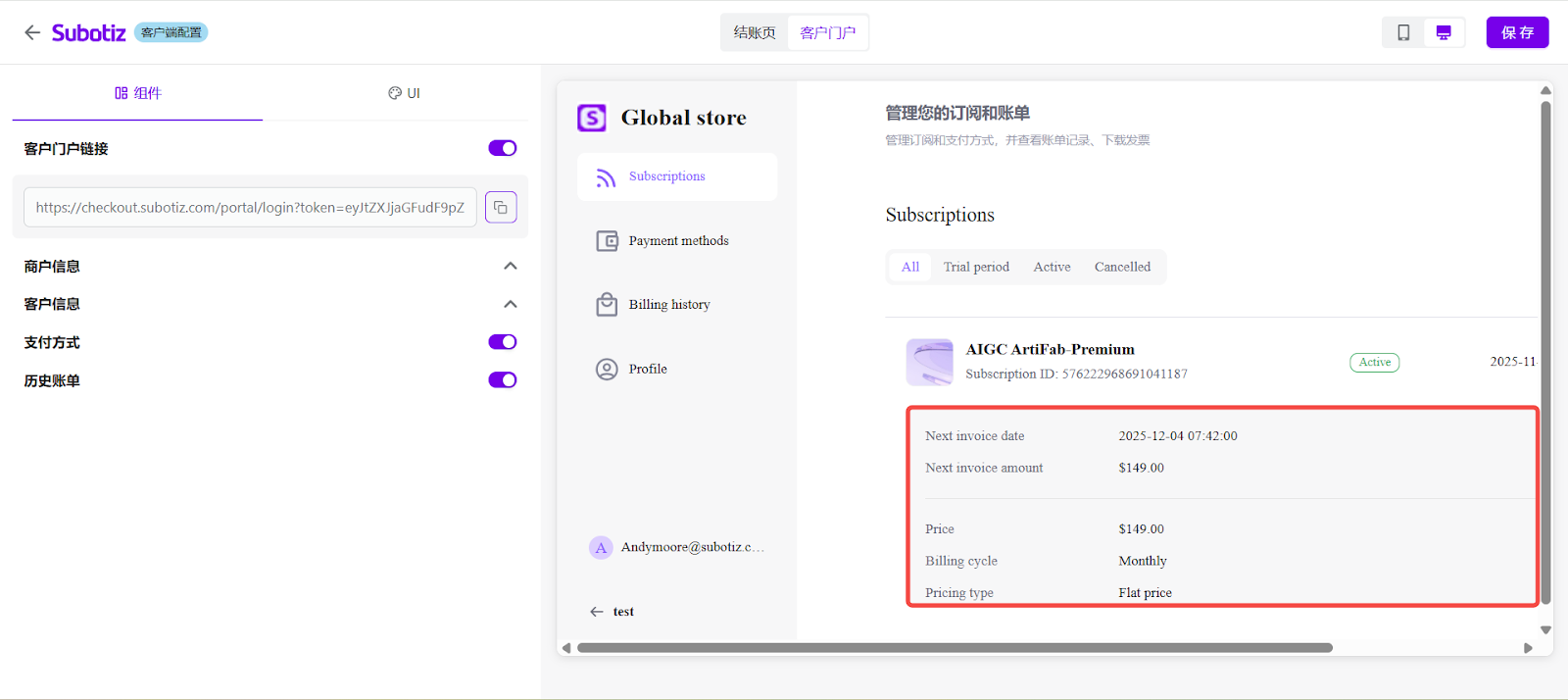Collapse the 客户信息 section
This screenshot has height=700, width=1568.
coord(510,304)
